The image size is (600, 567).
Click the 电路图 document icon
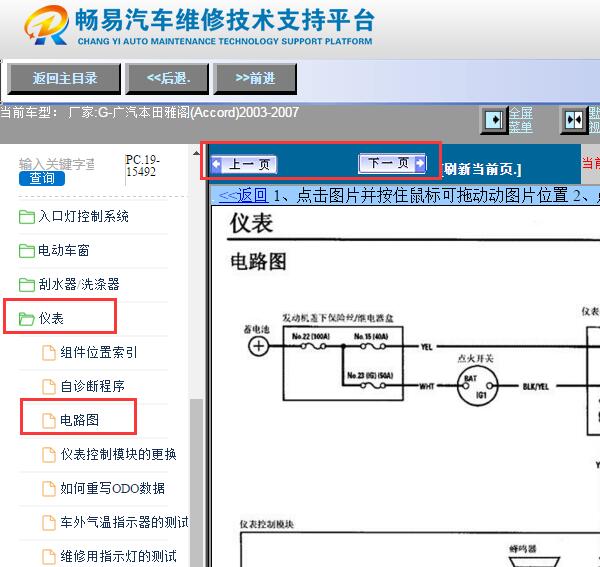(x=49, y=420)
